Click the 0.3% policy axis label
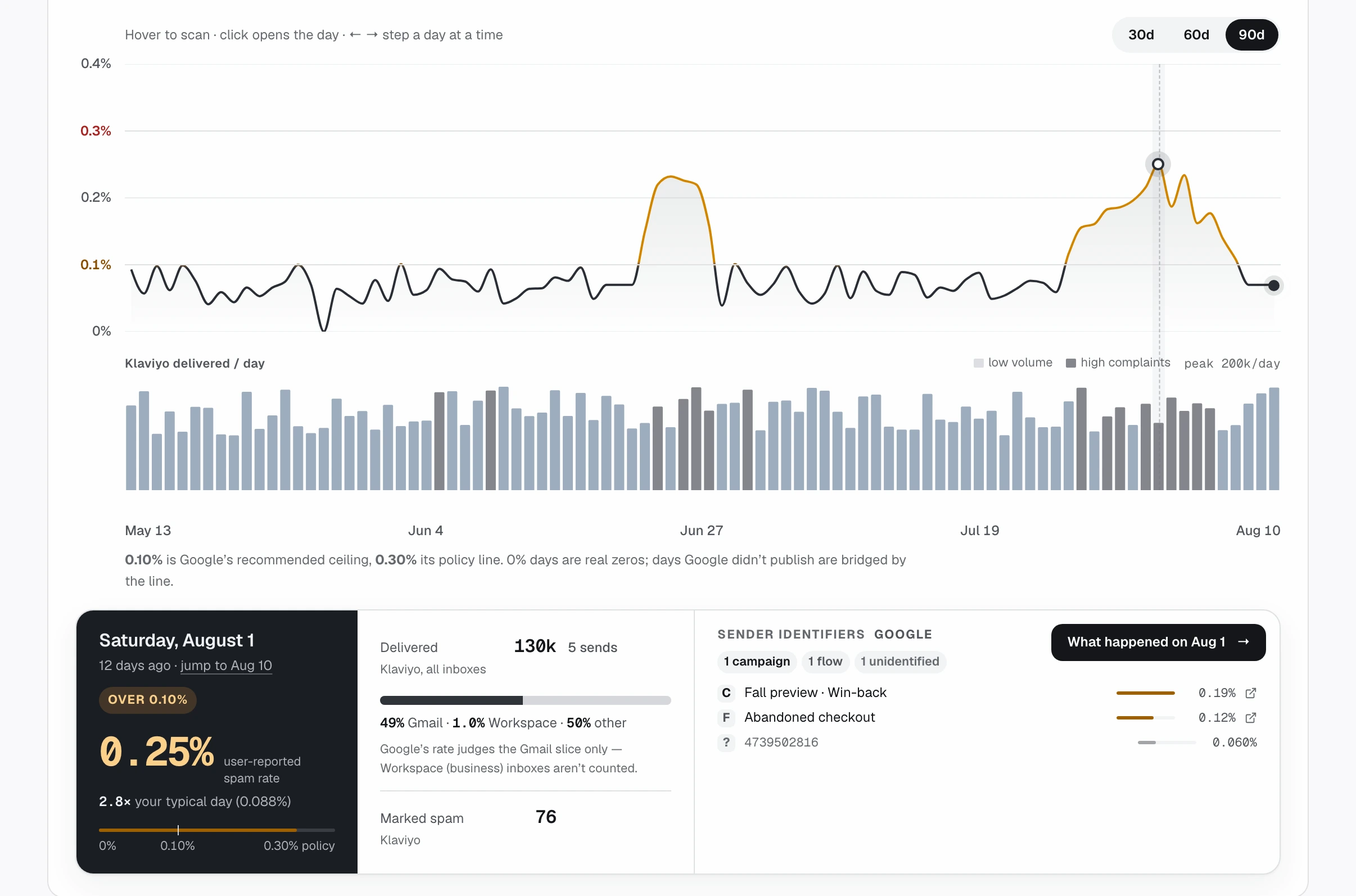This screenshot has height=896, width=1356. click(96, 131)
